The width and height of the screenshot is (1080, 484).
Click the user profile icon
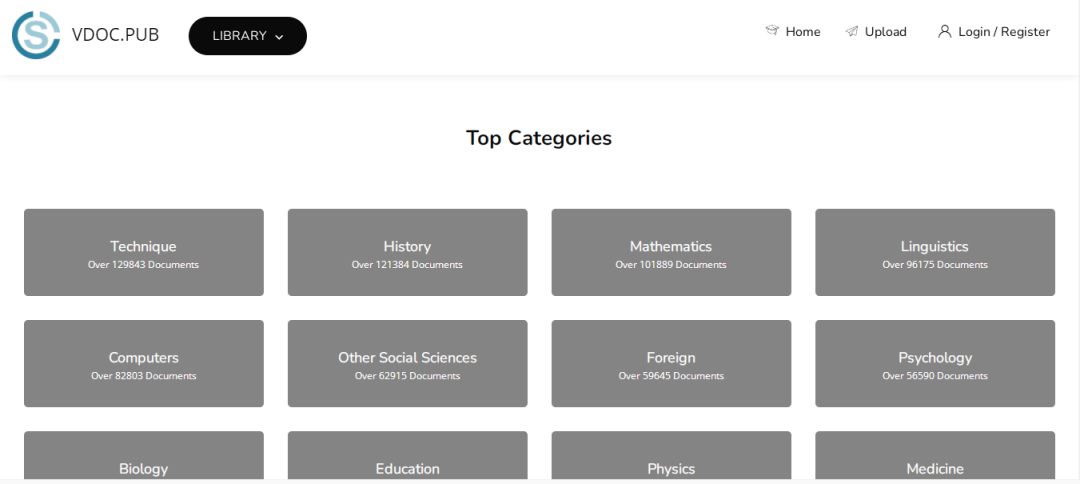tap(944, 31)
